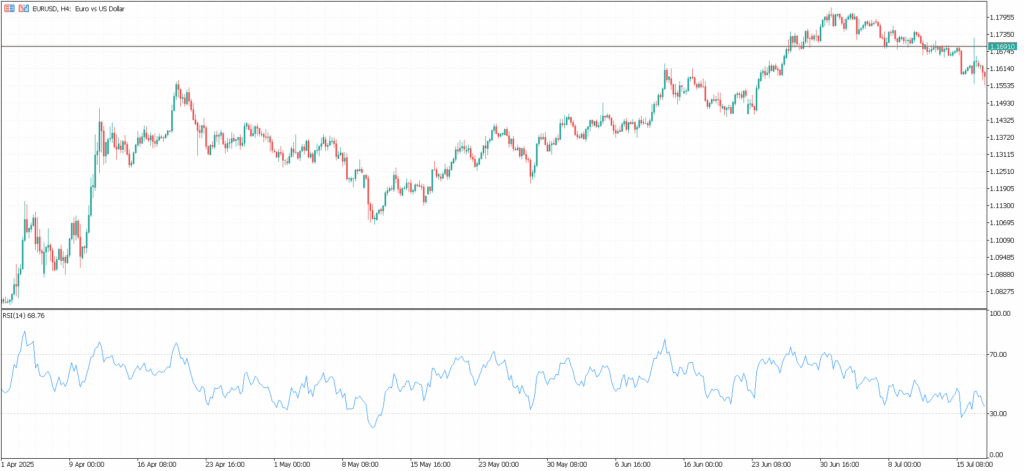
Task: Click the 23 Apr 16:00 time label
Action: click(225, 464)
